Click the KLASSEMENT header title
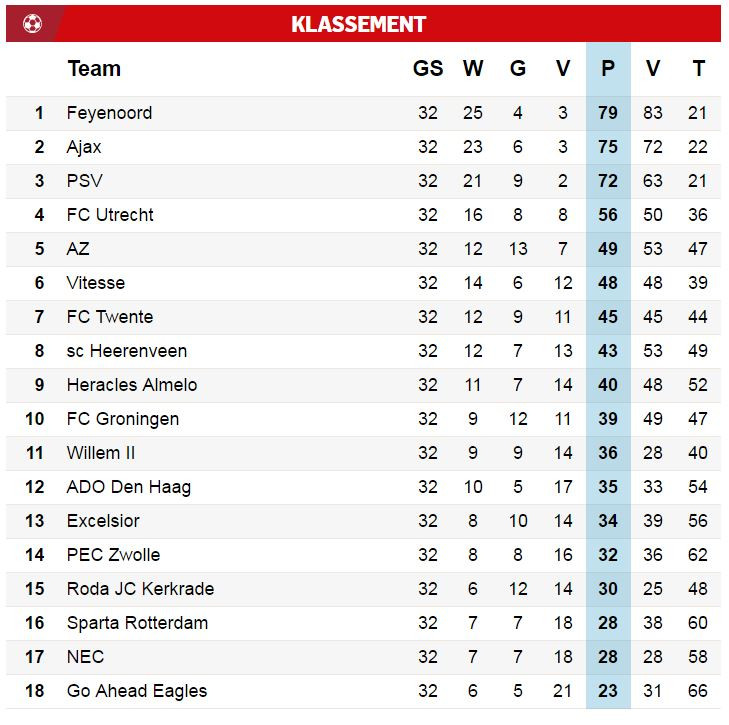Image resolution: width=729 pixels, height=725 pixels. click(x=358, y=25)
